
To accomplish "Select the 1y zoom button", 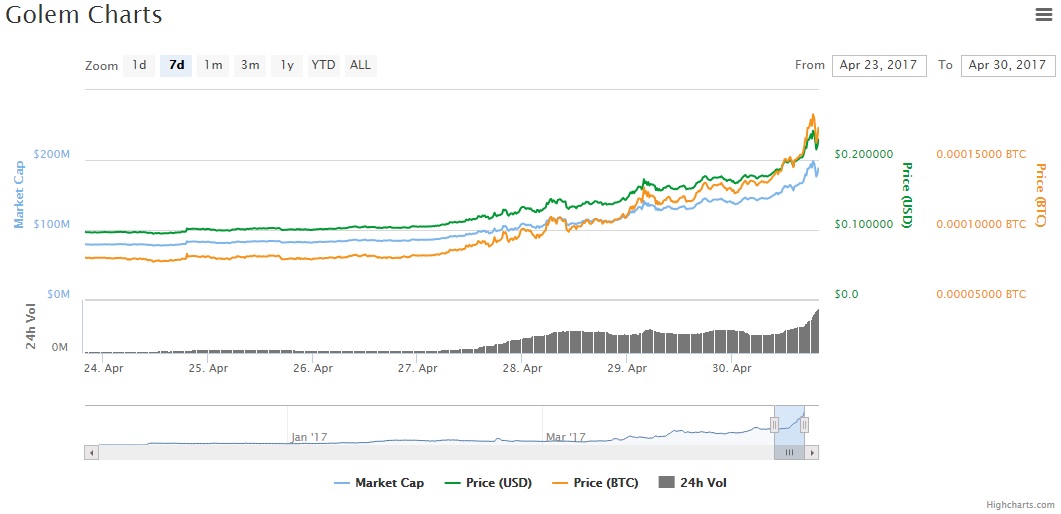I will pyautogui.click(x=287, y=66).
